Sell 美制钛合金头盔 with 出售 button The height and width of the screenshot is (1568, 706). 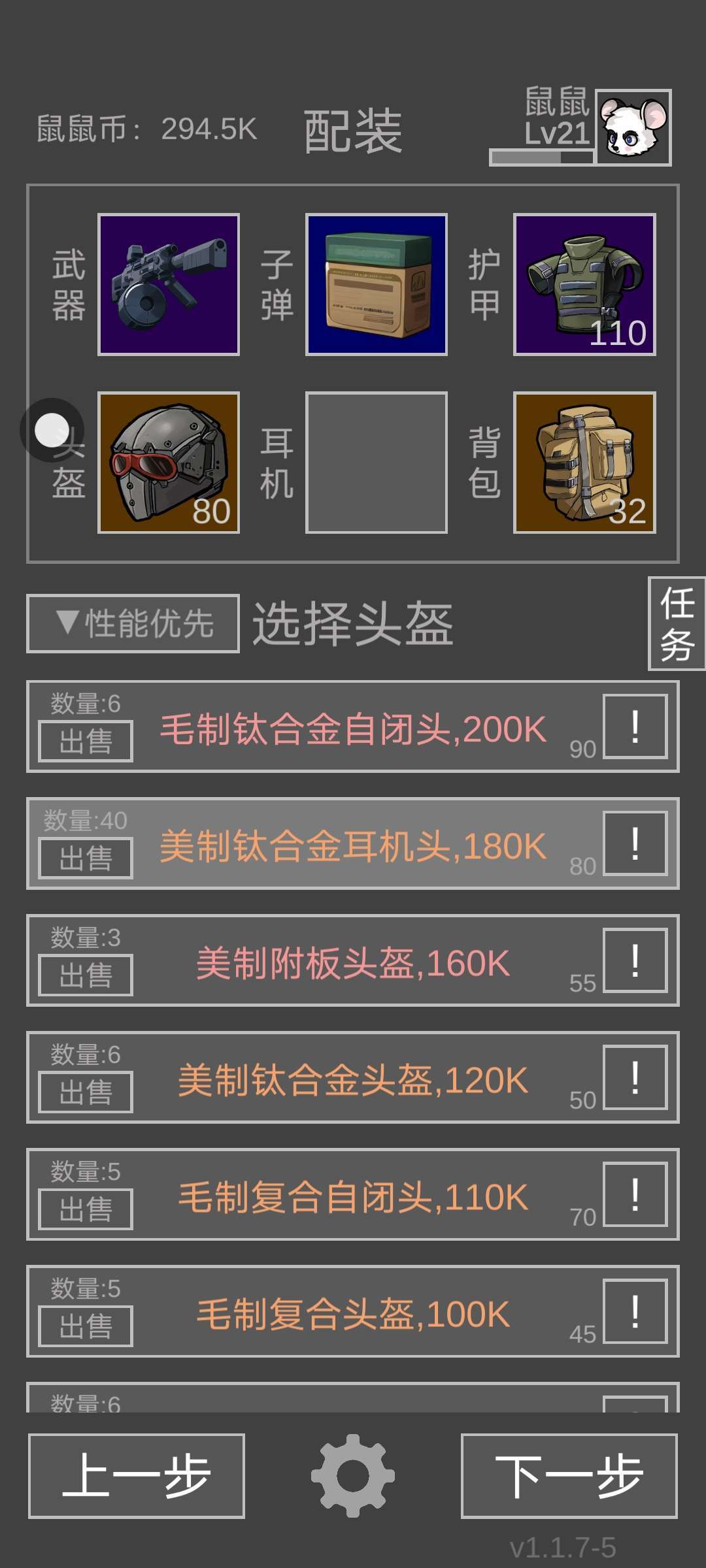(x=86, y=1092)
